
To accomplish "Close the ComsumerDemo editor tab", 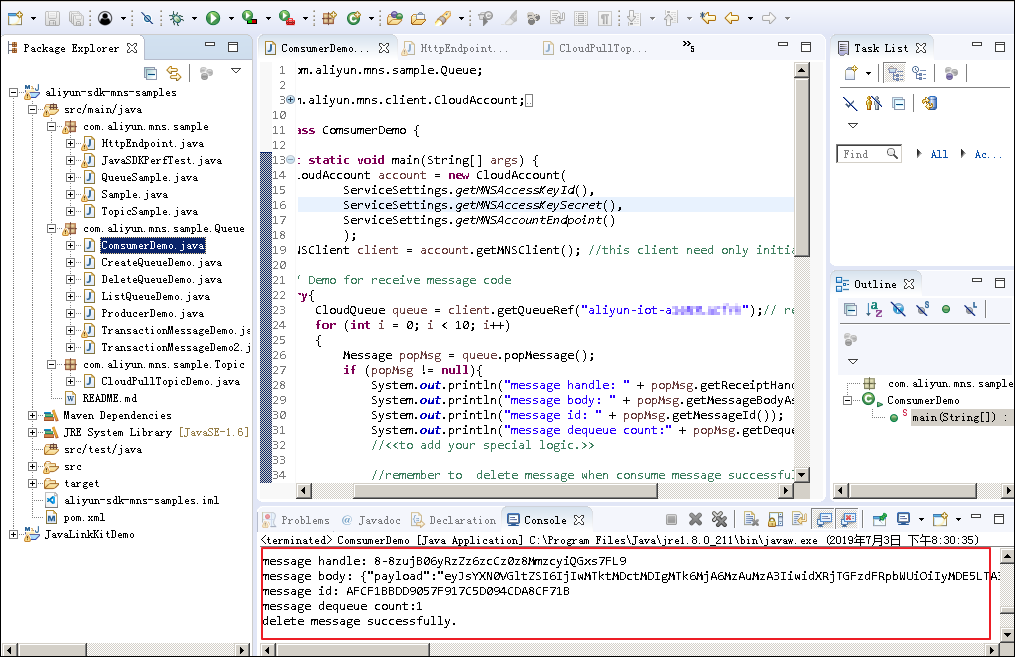I will click(x=384, y=48).
